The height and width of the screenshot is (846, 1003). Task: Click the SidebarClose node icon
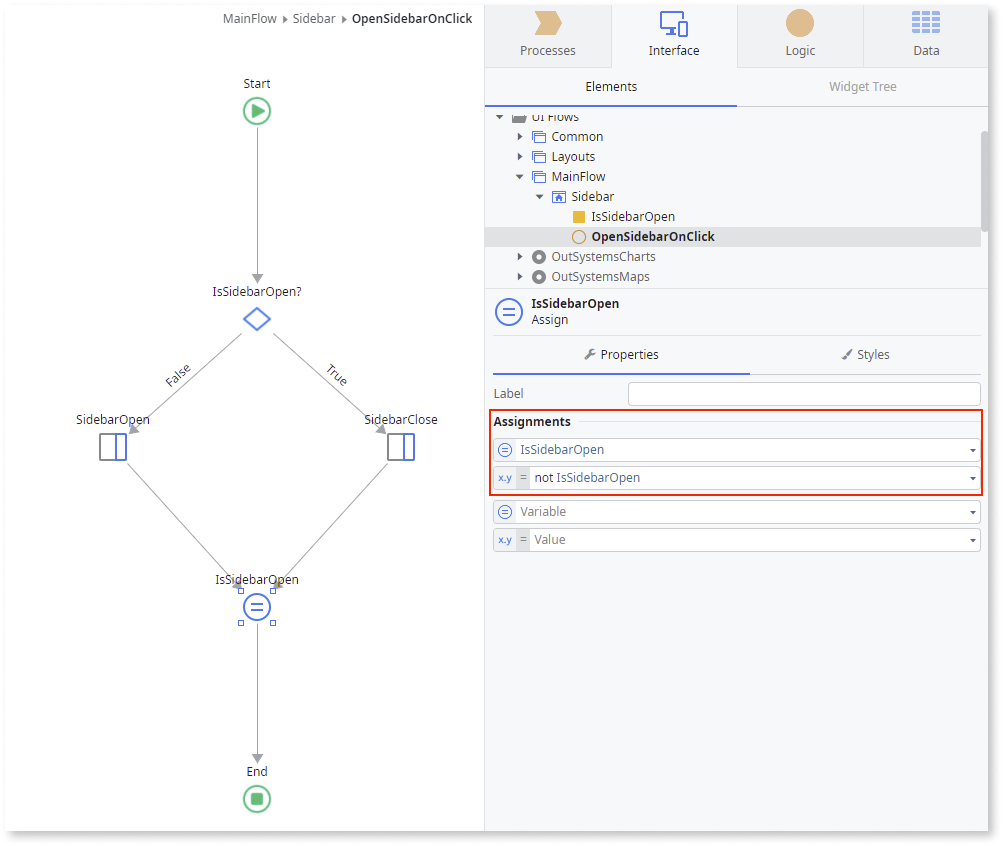click(401, 447)
